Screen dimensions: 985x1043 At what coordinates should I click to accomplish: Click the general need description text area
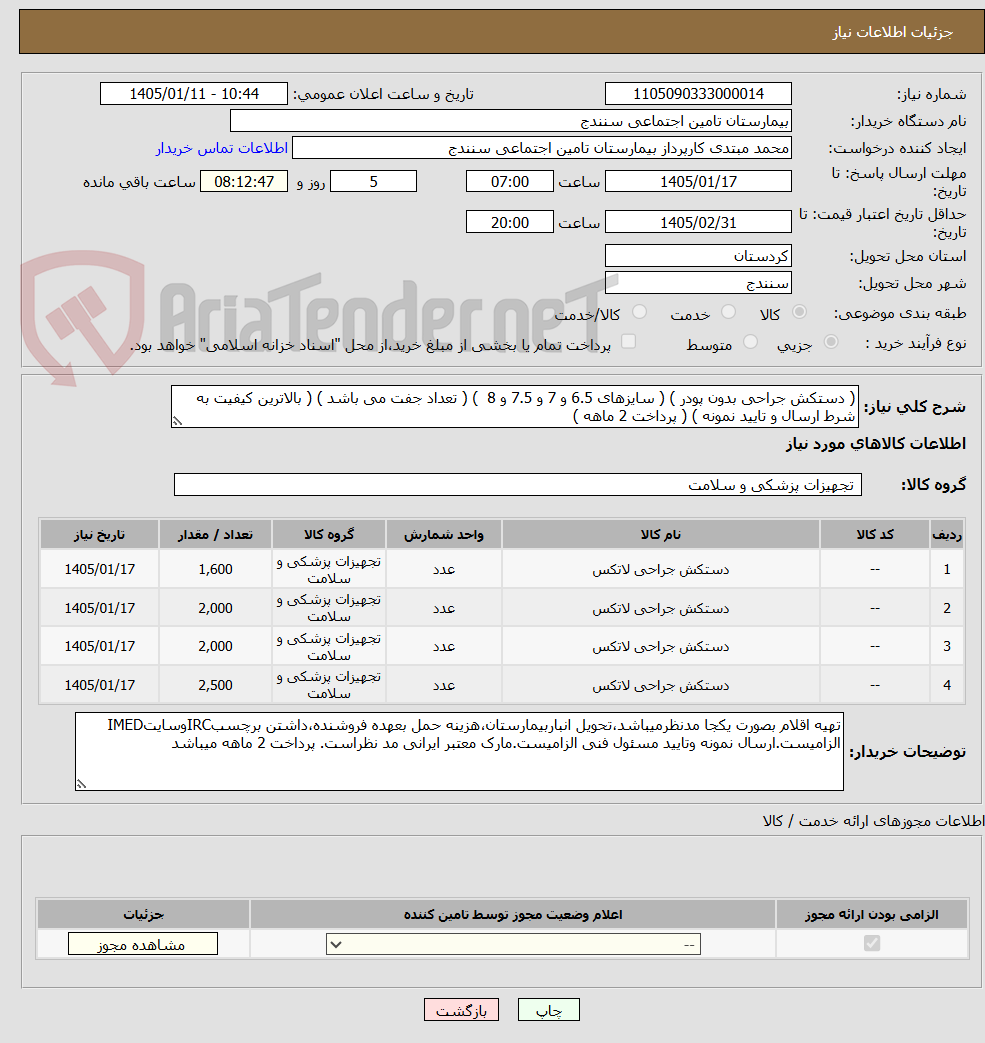515,406
